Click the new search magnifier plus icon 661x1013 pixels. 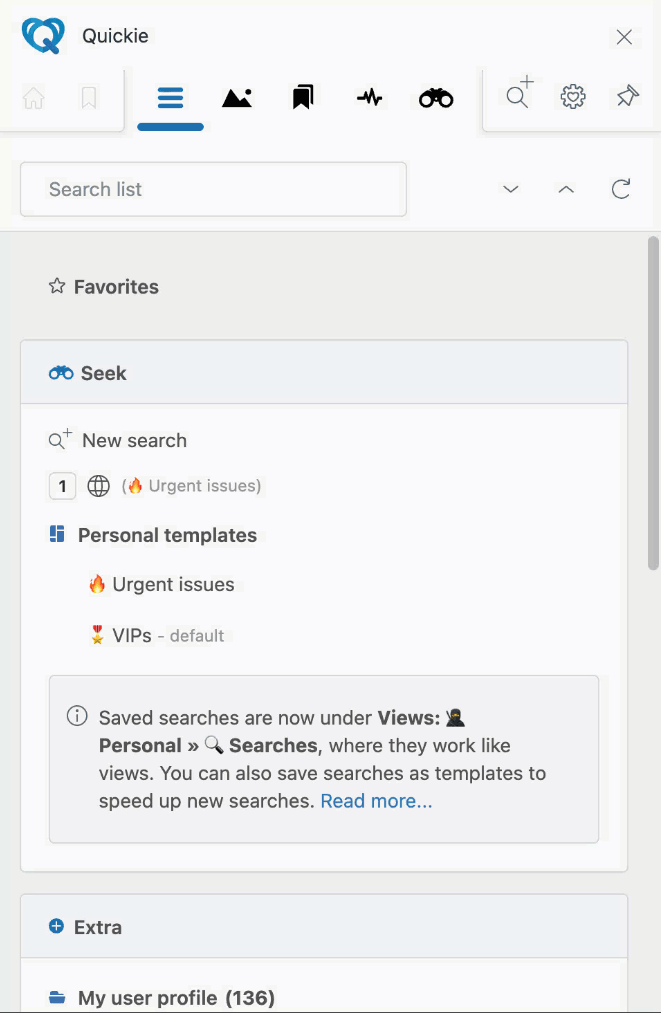click(x=519, y=92)
